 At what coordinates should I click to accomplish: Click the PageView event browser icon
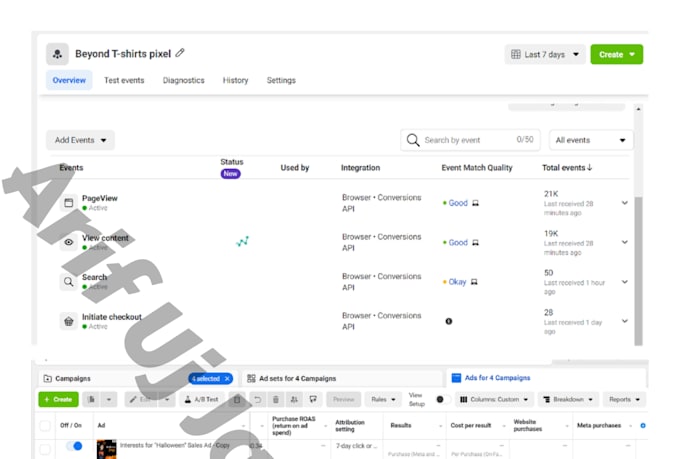pos(69,203)
